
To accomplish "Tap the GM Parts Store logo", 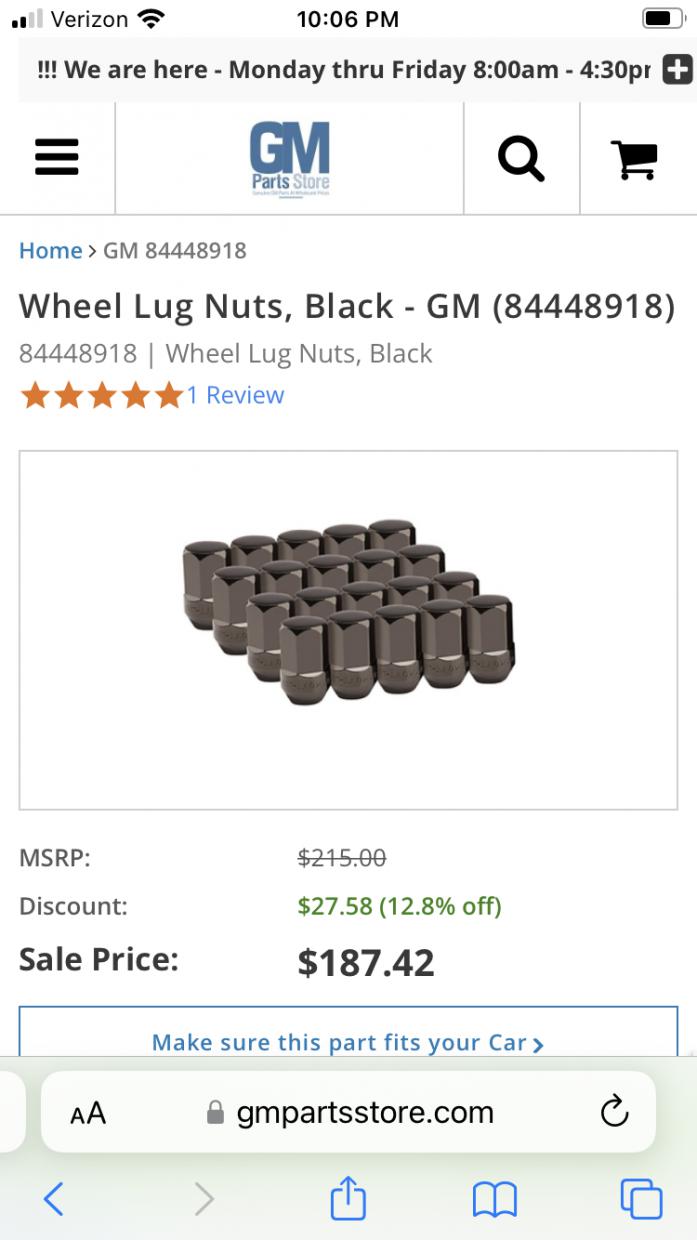I will pos(289,158).
